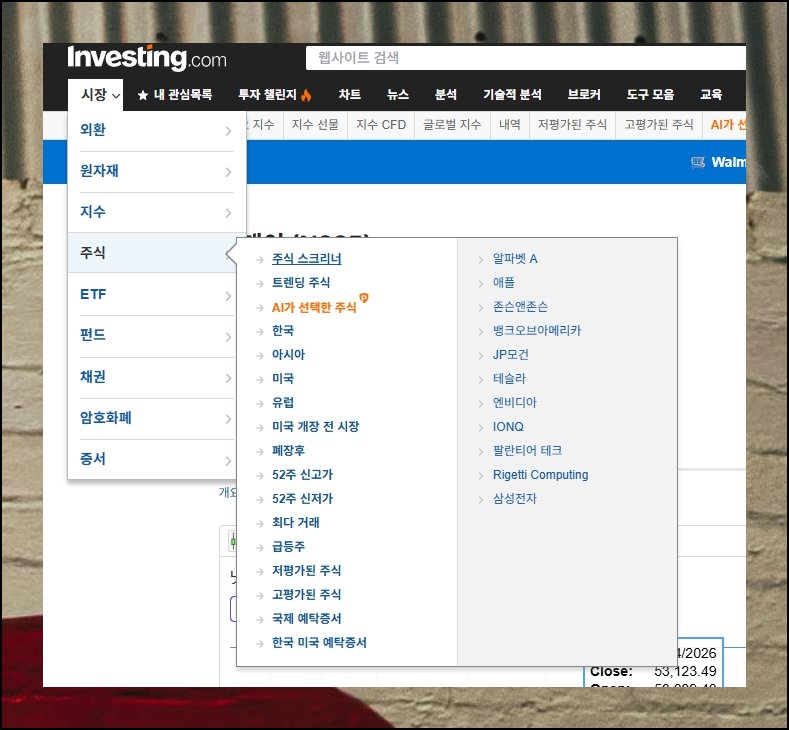The image size is (789, 730).
Task: Open the AI가 선택한 주식 link
Action: [x=314, y=307]
